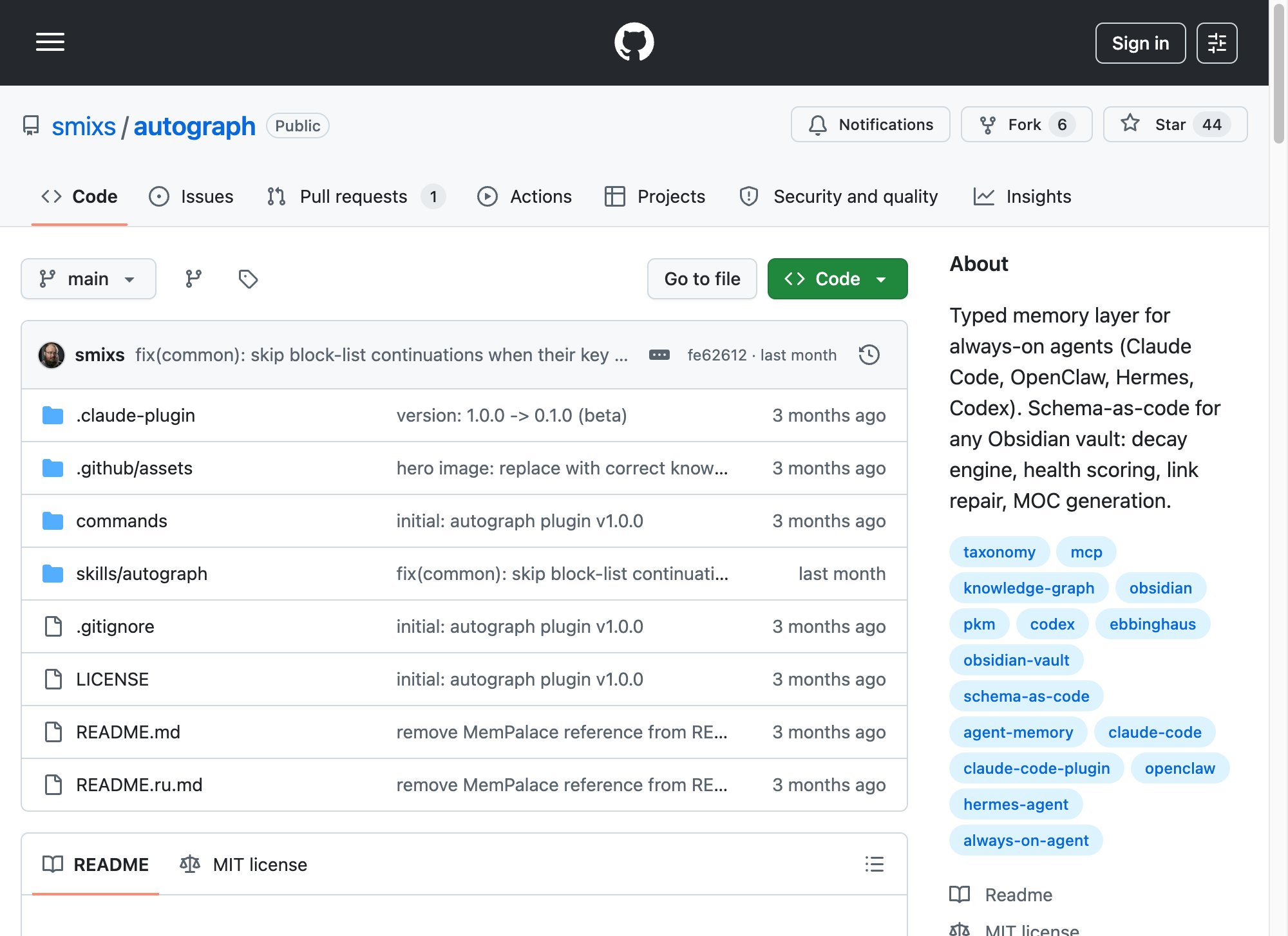
Task: Open the autograph repository name link
Action: click(194, 126)
